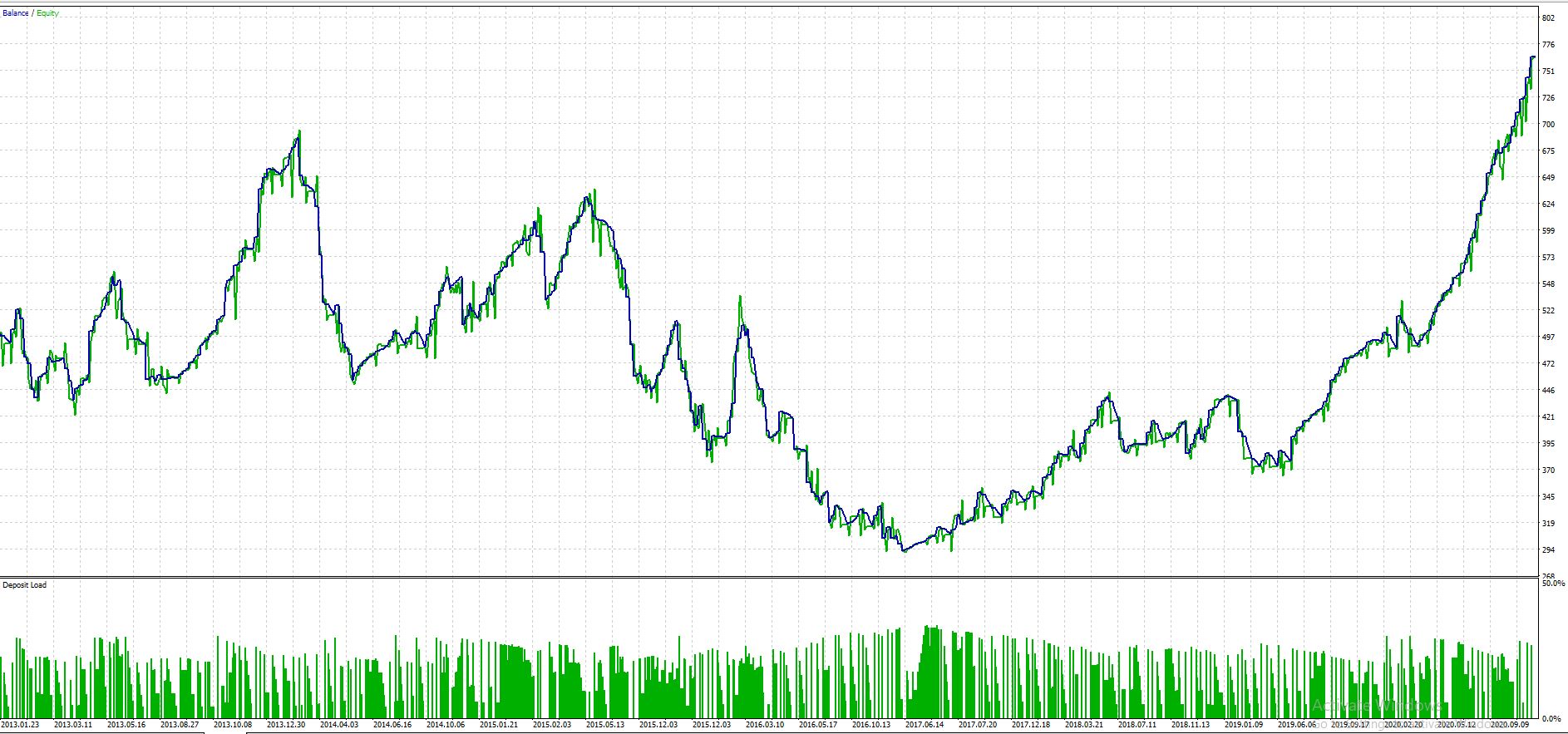Select the Deposit Load panel label

click(x=25, y=585)
